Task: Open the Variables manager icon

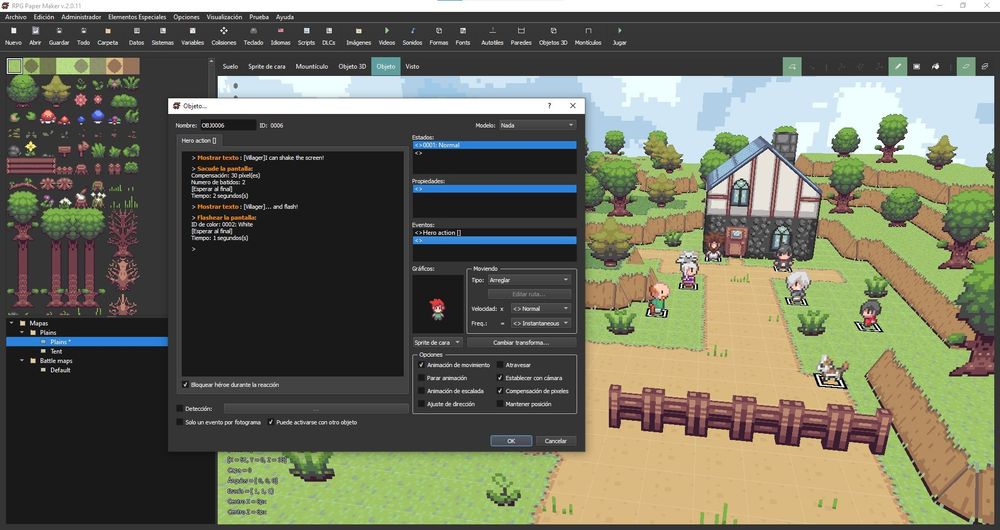Action: [x=193, y=30]
